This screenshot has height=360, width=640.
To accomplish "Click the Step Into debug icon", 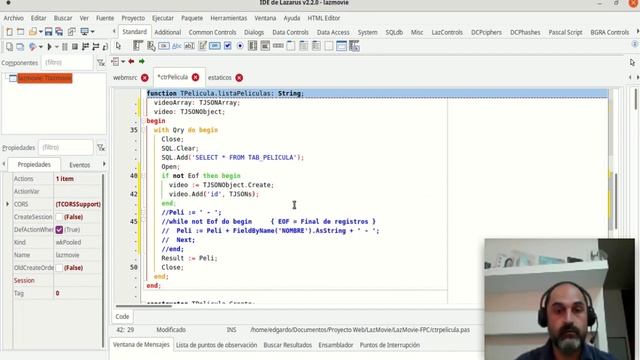I will 85,47.
